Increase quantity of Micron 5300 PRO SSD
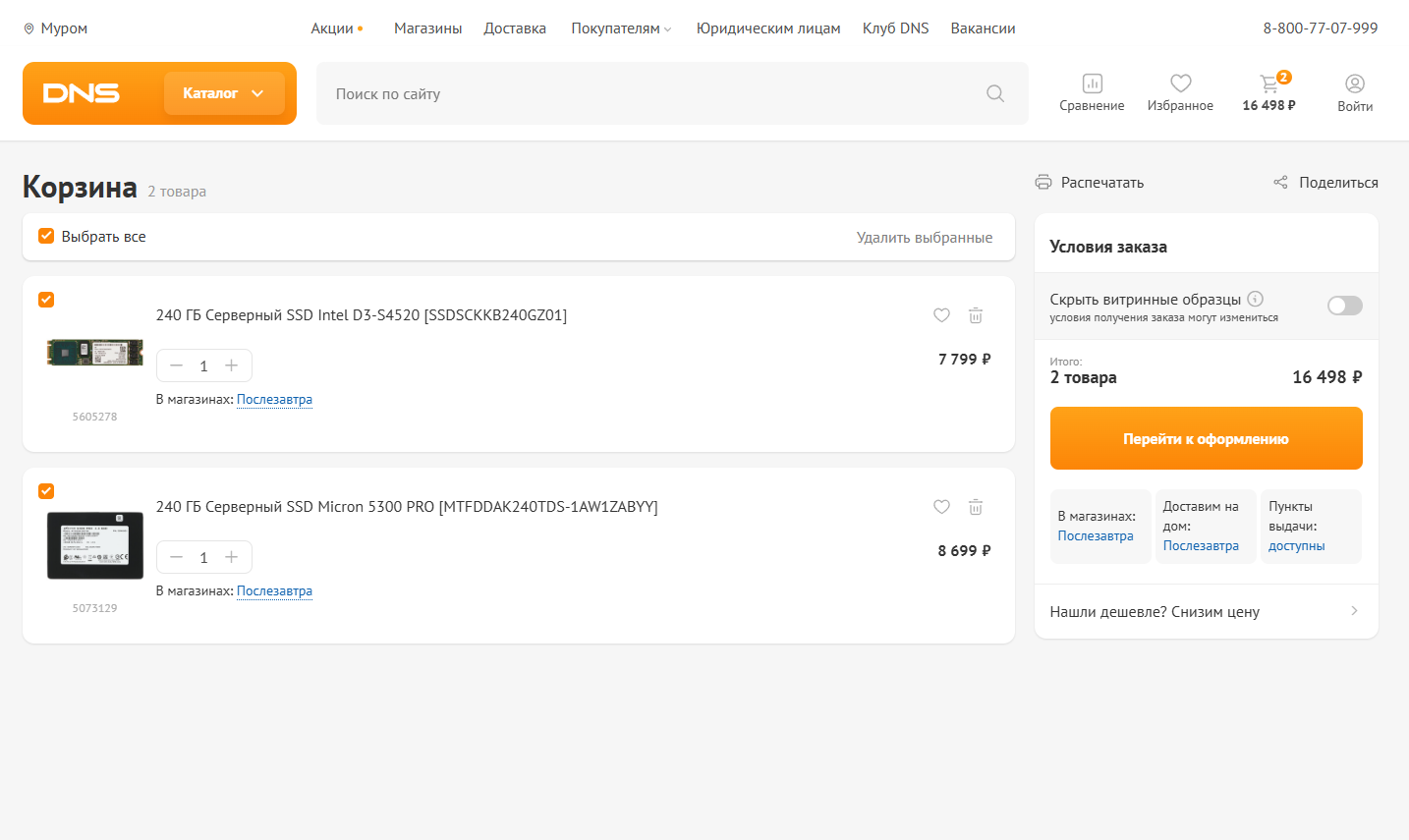 [x=232, y=557]
